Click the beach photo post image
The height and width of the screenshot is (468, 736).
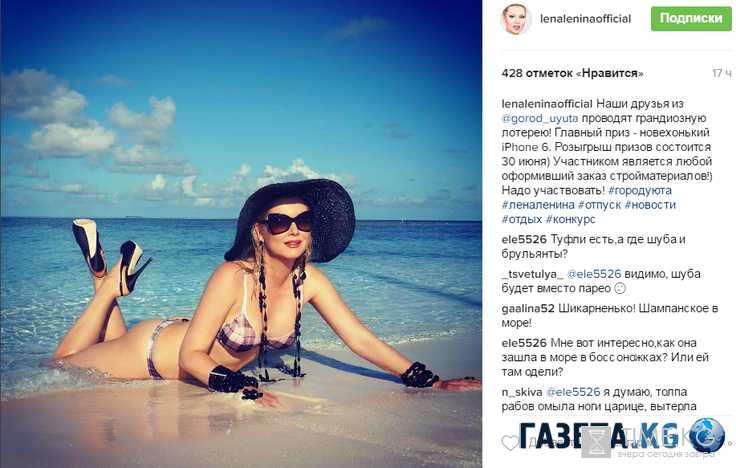tap(241, 234)
